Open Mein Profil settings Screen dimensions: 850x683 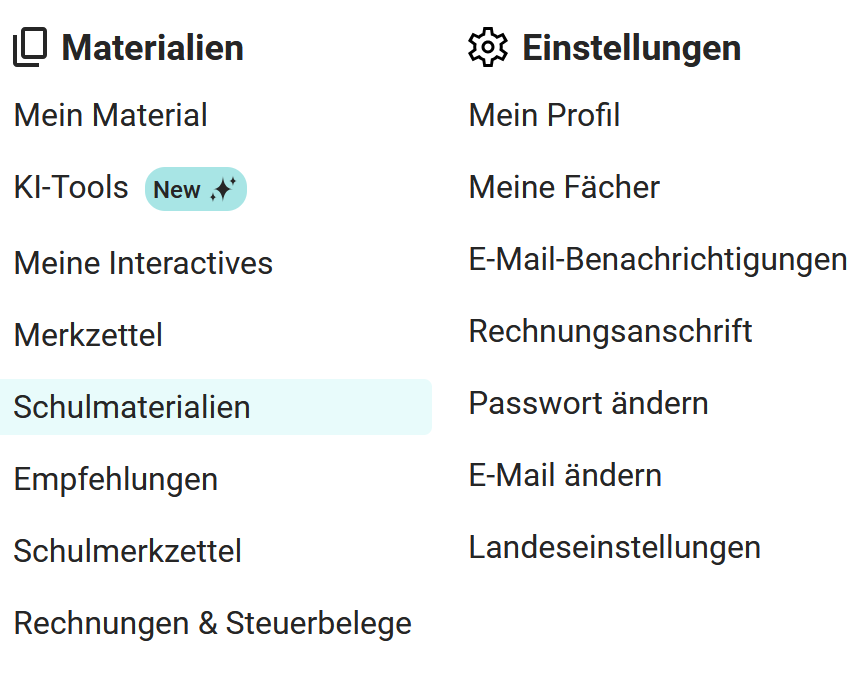coord(544,116)
